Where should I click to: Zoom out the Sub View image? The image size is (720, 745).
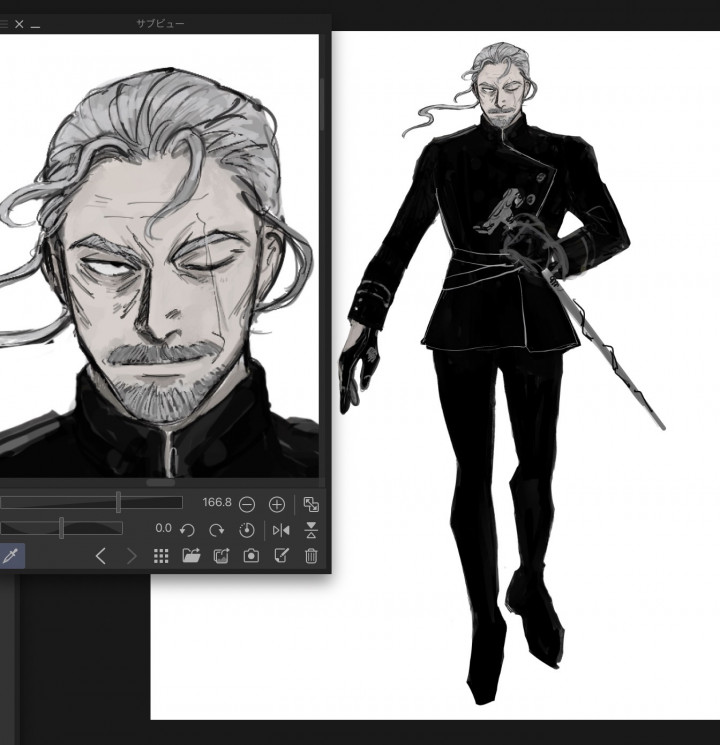click(x=247, y=504)
